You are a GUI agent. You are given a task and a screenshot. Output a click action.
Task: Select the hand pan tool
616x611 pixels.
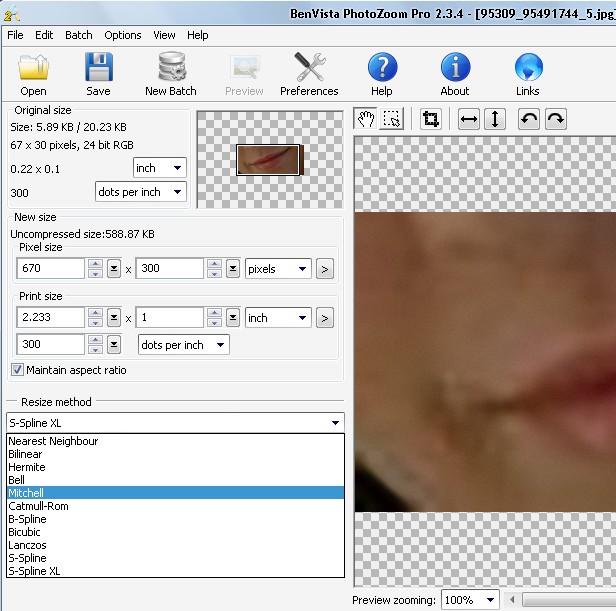click(x=367, y=119)
